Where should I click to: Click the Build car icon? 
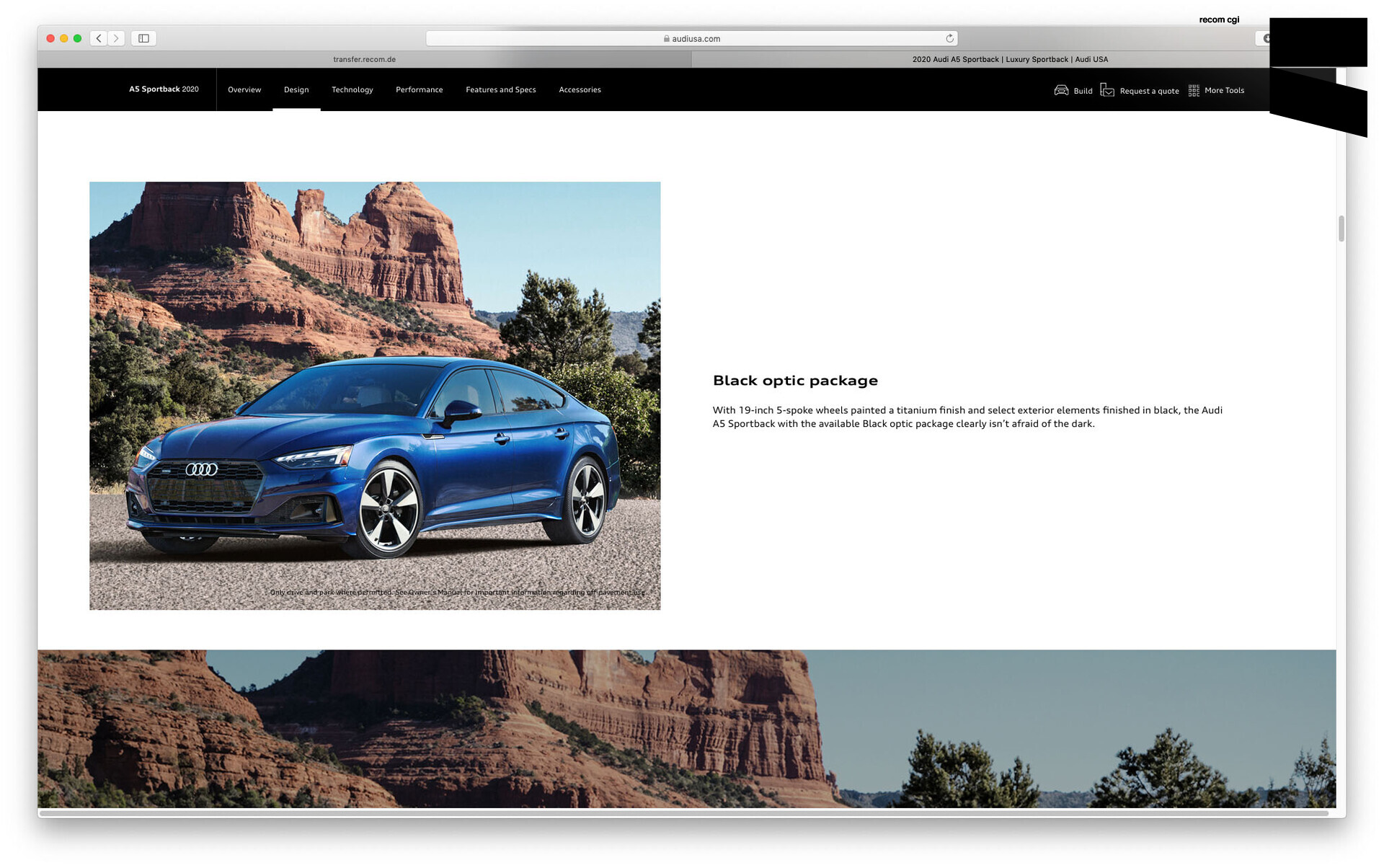[x=1061, y=90]
